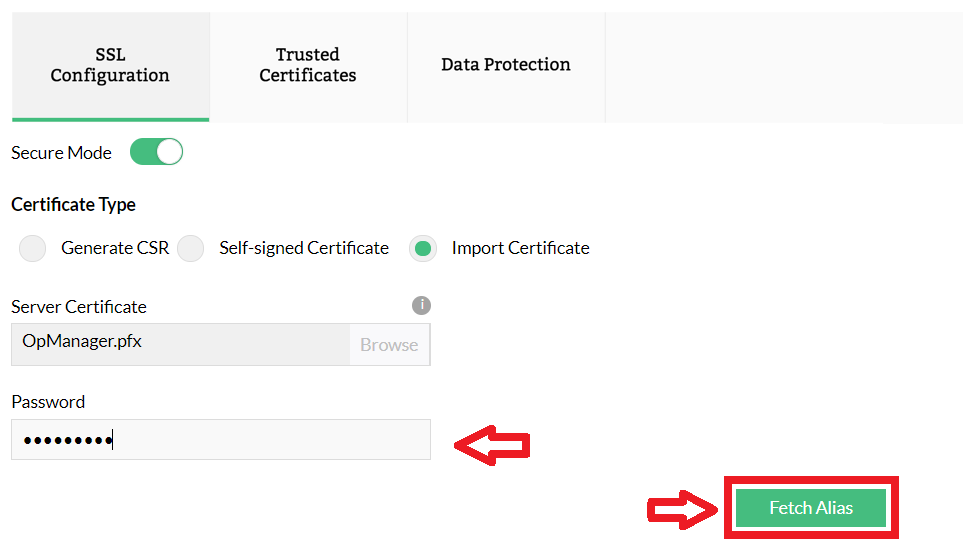Screen dimensions: 963x556
Task: Click the Secure Mode label text
Action: point(61,153)
